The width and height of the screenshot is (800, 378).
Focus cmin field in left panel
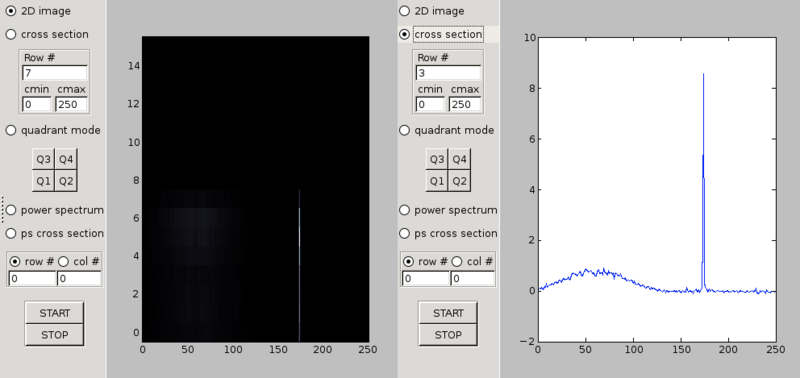point(37,105)
